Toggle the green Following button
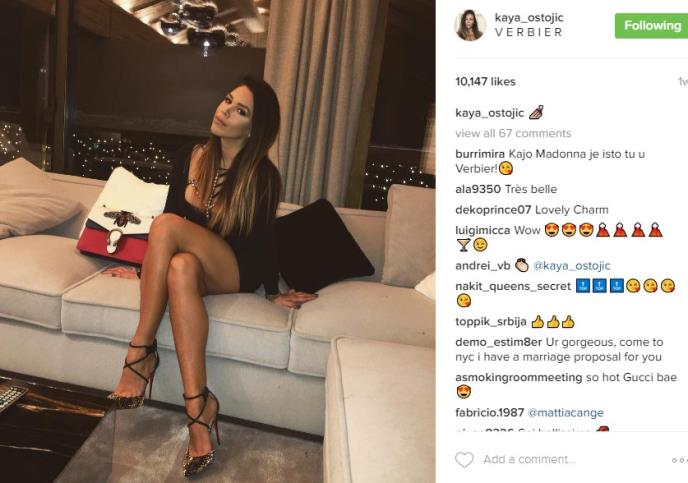Image resolution: width=688 pixels, height=483 pixels. point(652,25)
